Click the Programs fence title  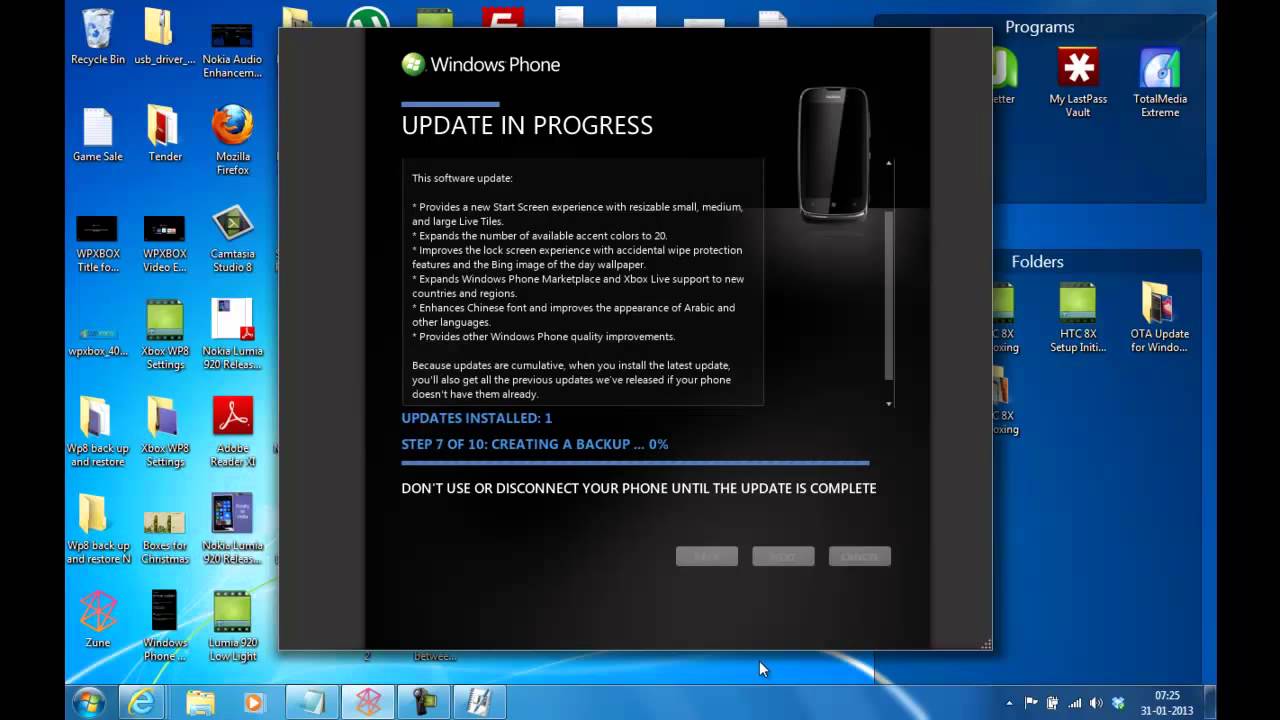click(x=1040, y=27)
